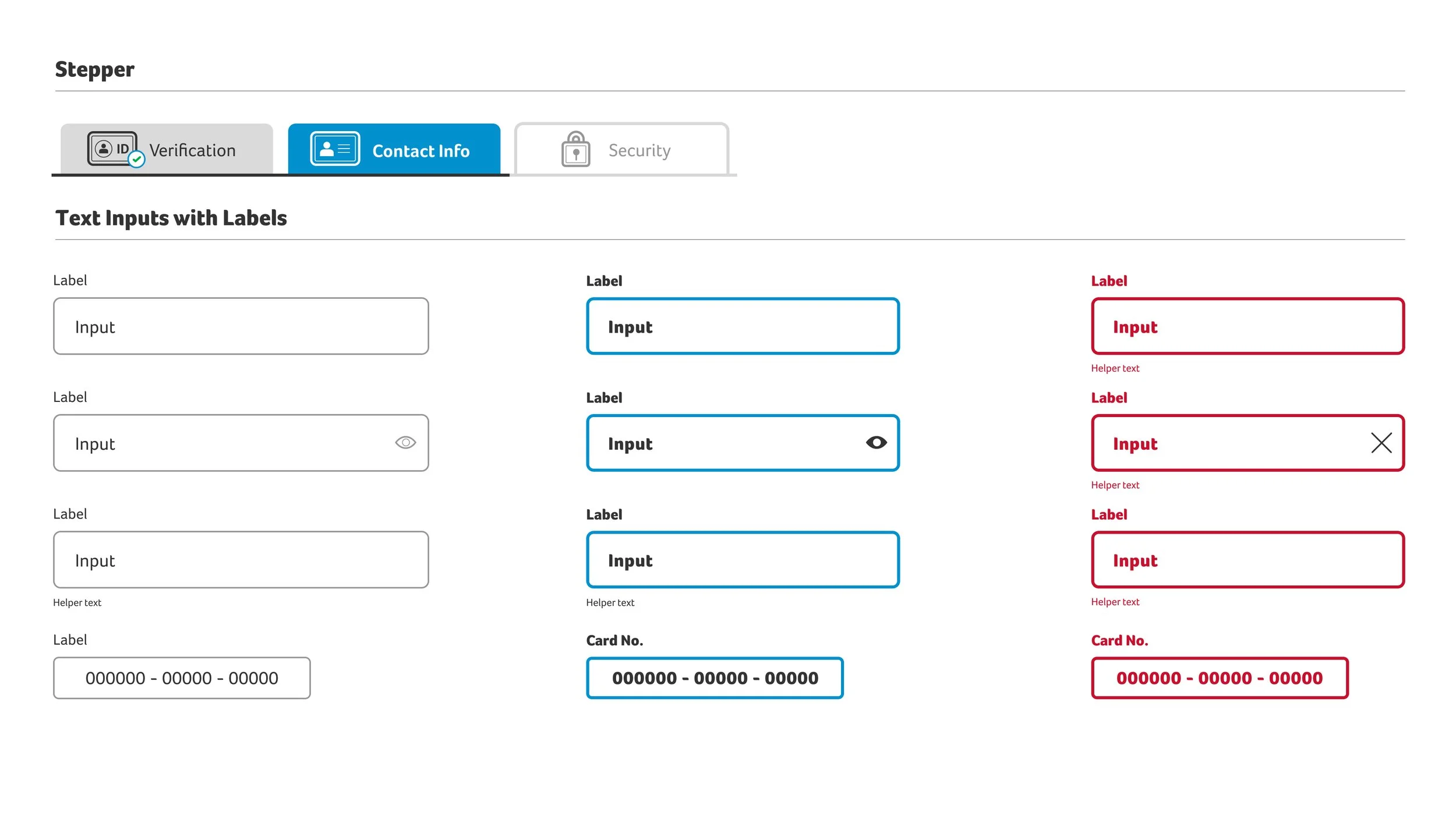The width and height of the screenshot is (1456, 819).
Task: Click the grey card number field under Label
Action: [182, 678]
